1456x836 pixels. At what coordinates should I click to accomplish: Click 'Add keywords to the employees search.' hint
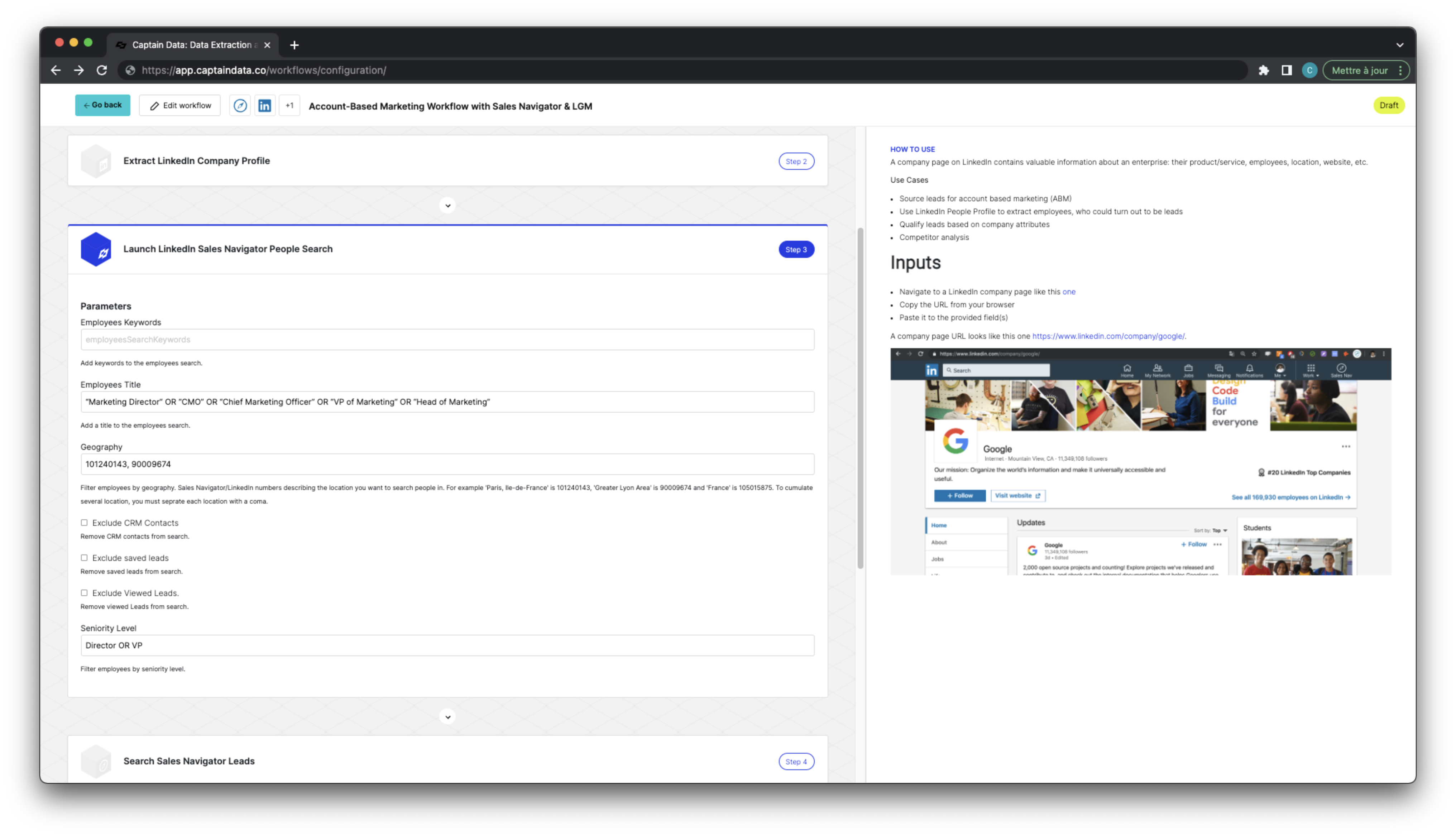point(141,363)
